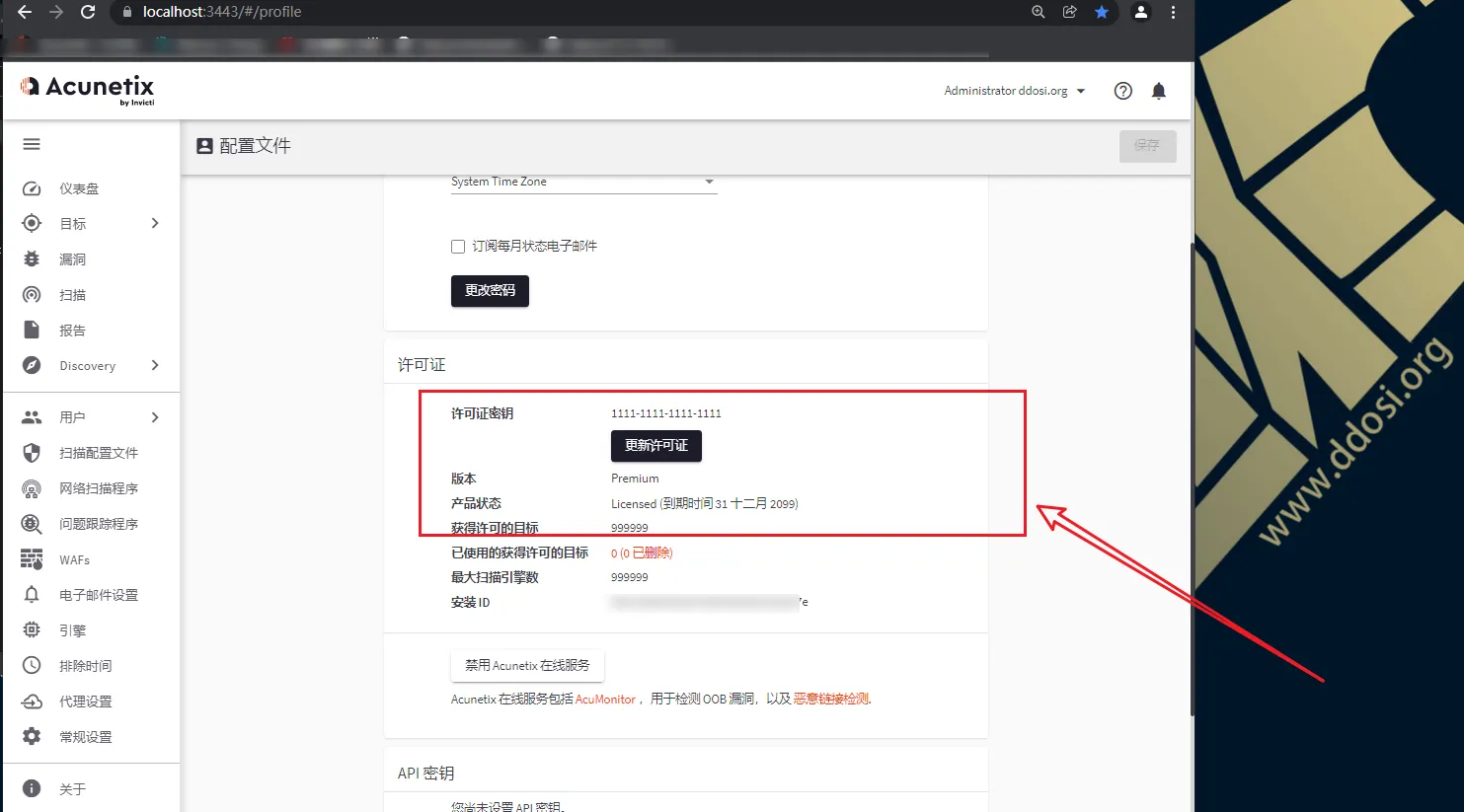Click the browser address bar
The image size is (1464, 812).
pos(573,12)
